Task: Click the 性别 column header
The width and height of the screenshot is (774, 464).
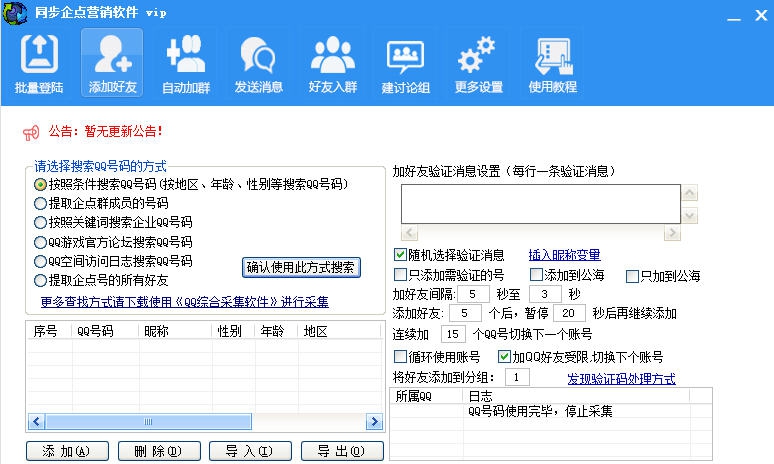Action: click(x=233, y=331)
